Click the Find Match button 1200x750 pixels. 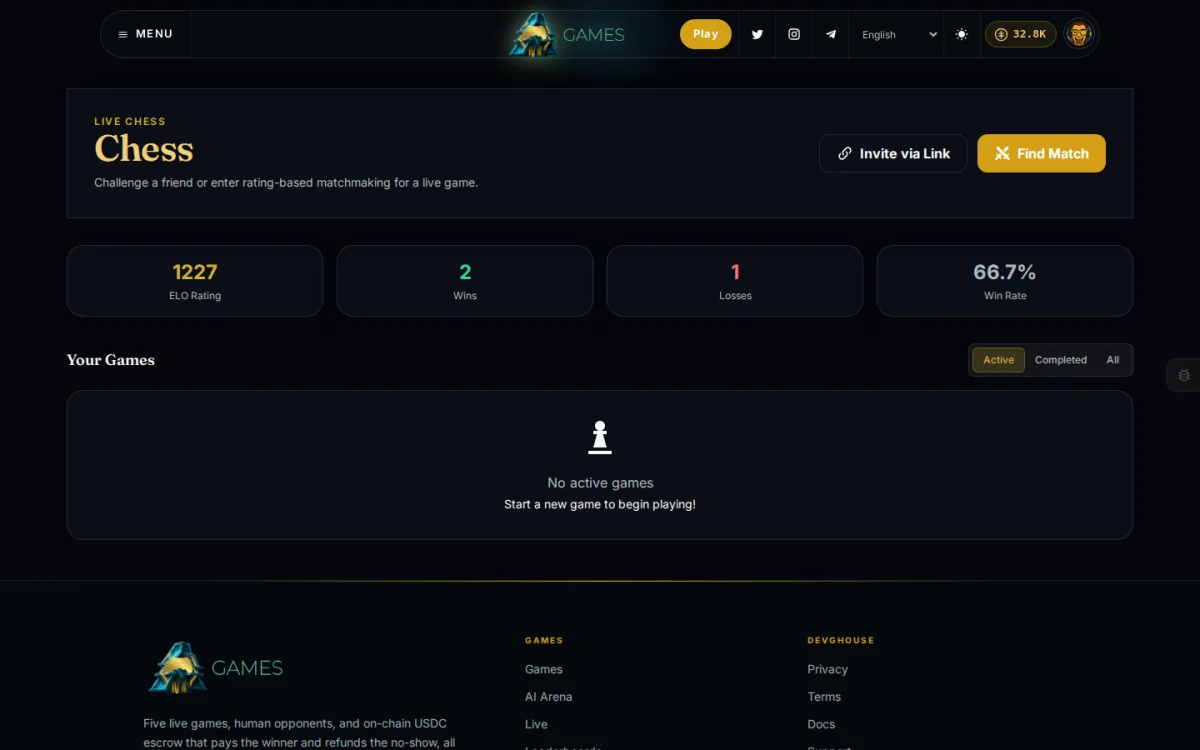[x=1041, y=153]
